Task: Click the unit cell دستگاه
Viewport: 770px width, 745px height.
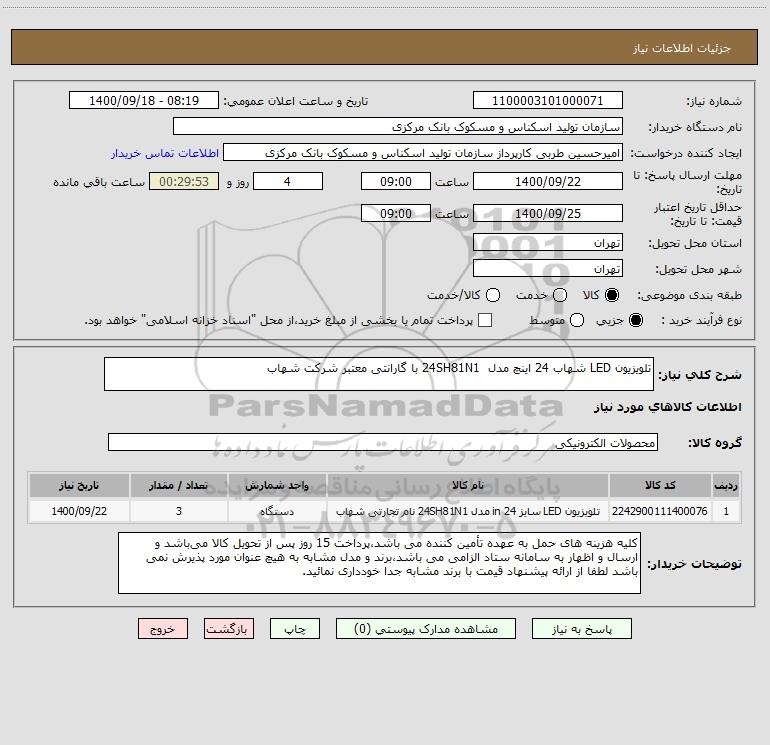Action: [277, 511]
